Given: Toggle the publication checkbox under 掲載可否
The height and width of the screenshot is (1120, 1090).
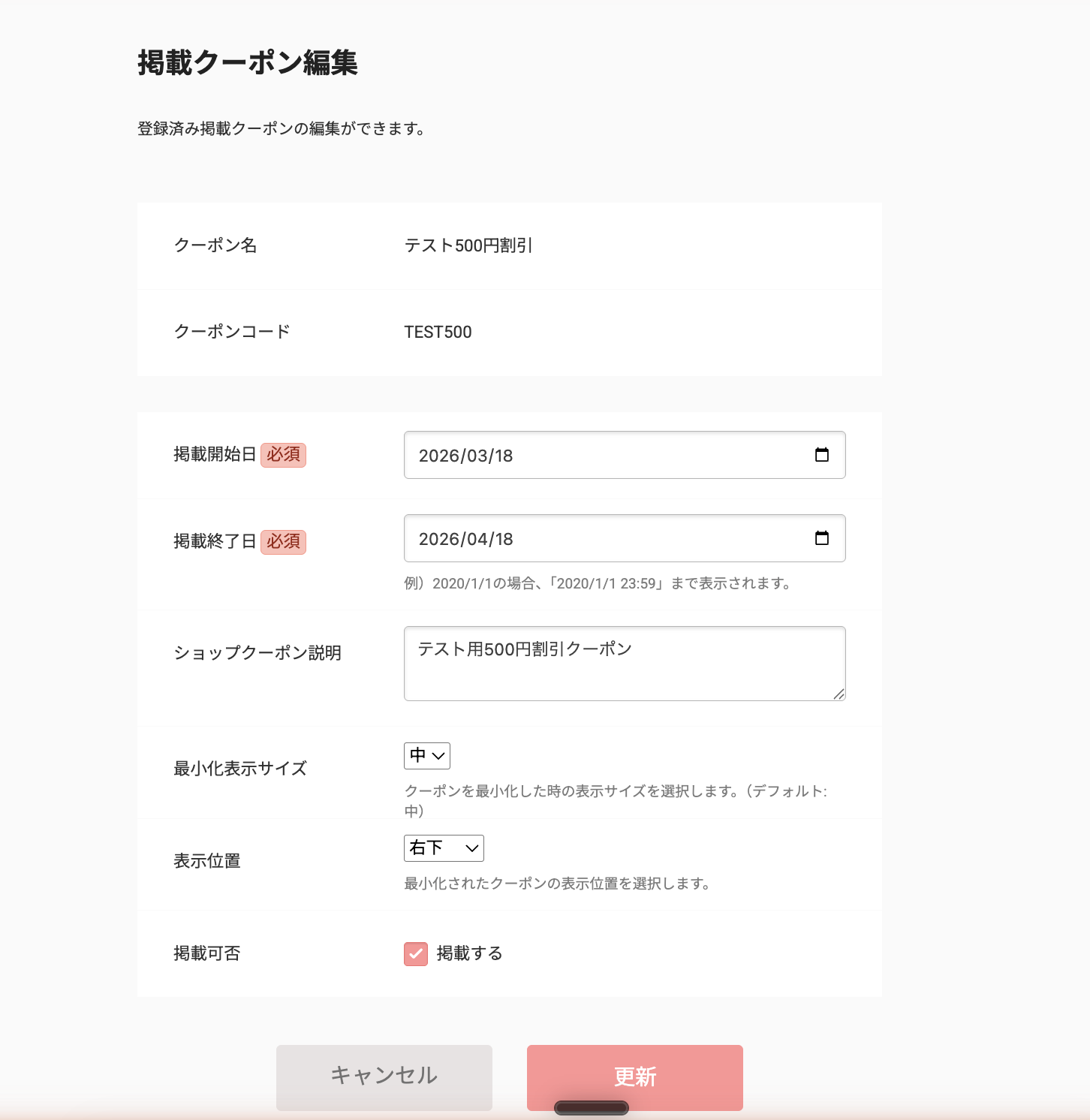Looking at the screenshot, I should point(415,953).
